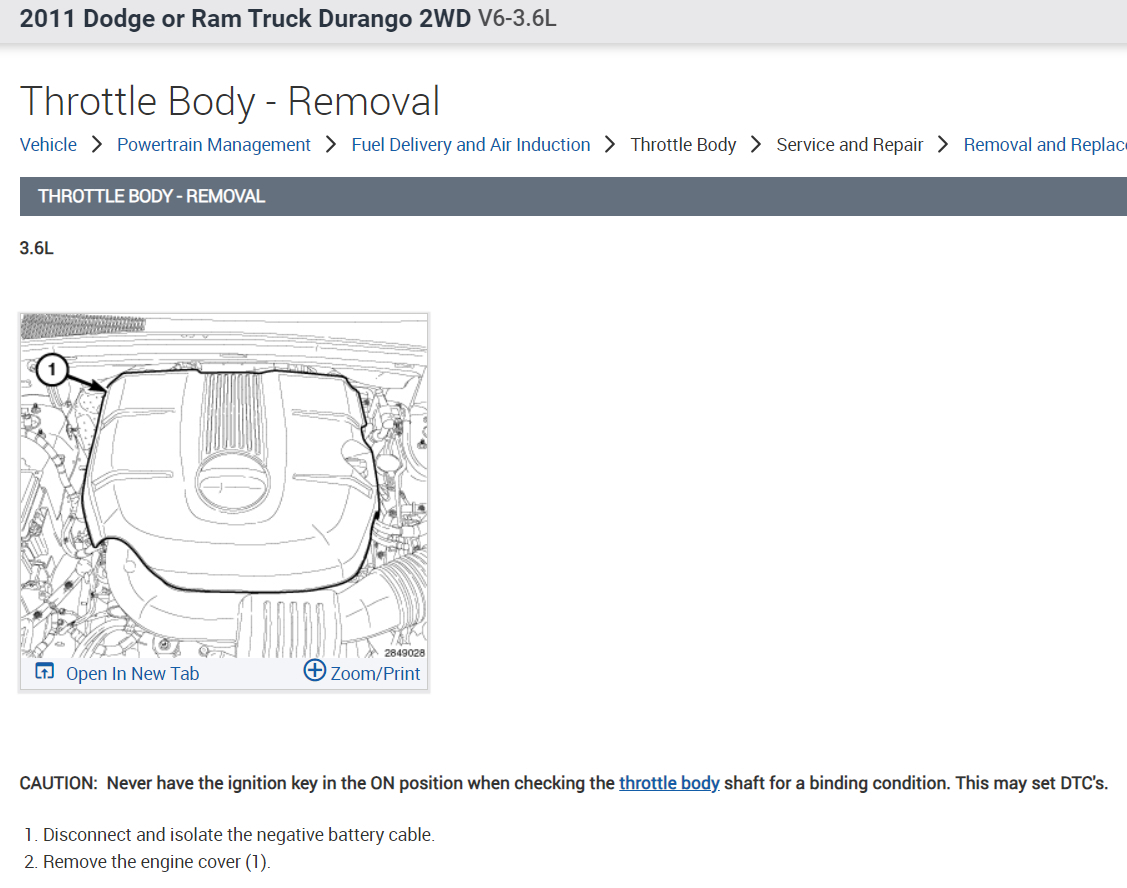
Task: Click the 3.6L engine label
Action: click(37, 248)
